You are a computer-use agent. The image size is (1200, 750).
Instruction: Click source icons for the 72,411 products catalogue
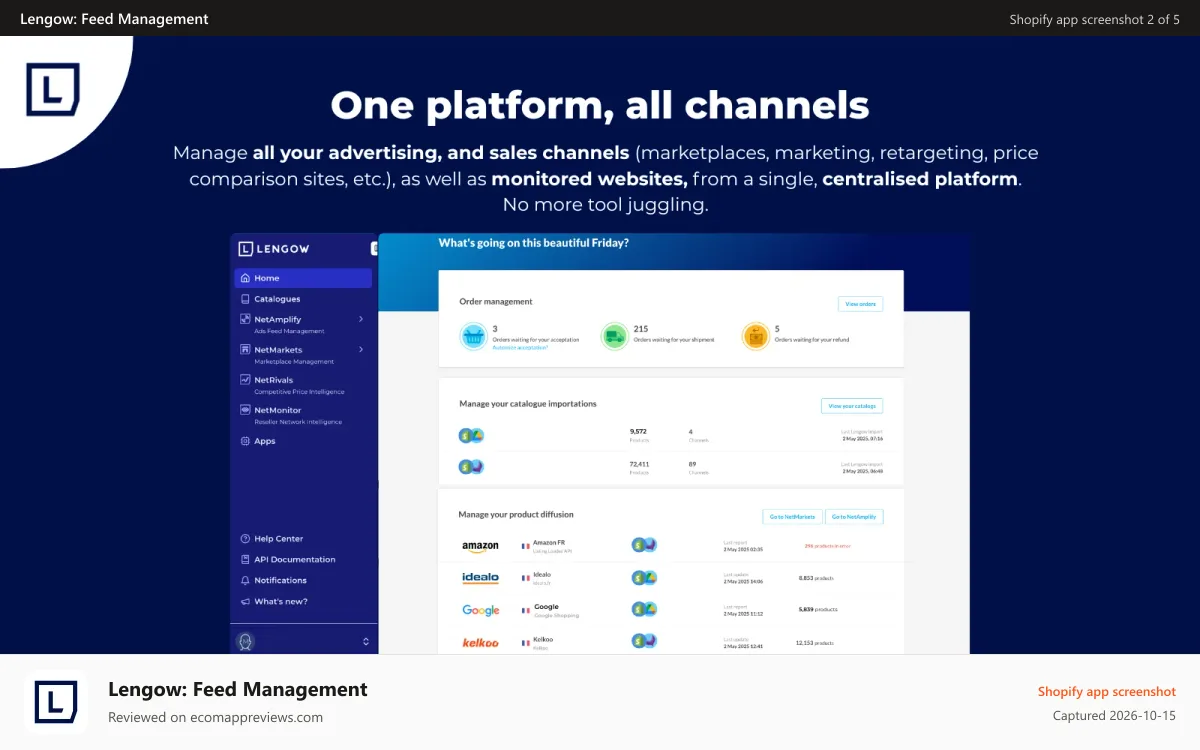[471, 466]
